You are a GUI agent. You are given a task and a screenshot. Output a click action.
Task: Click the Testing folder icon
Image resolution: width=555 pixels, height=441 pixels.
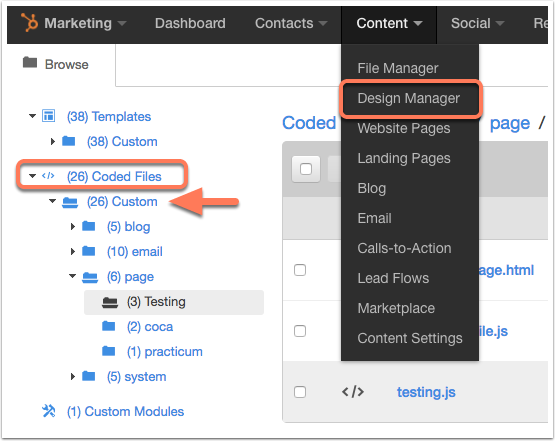pos(110,303)
